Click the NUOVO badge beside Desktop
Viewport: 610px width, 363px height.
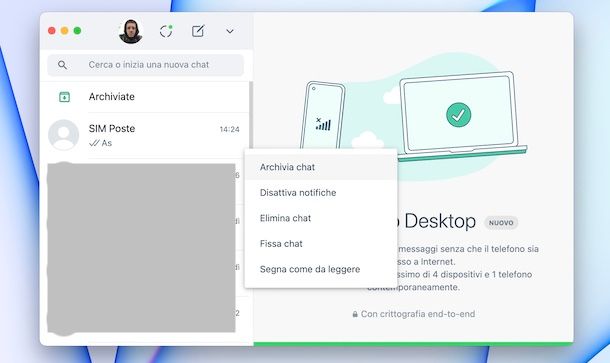501,223
